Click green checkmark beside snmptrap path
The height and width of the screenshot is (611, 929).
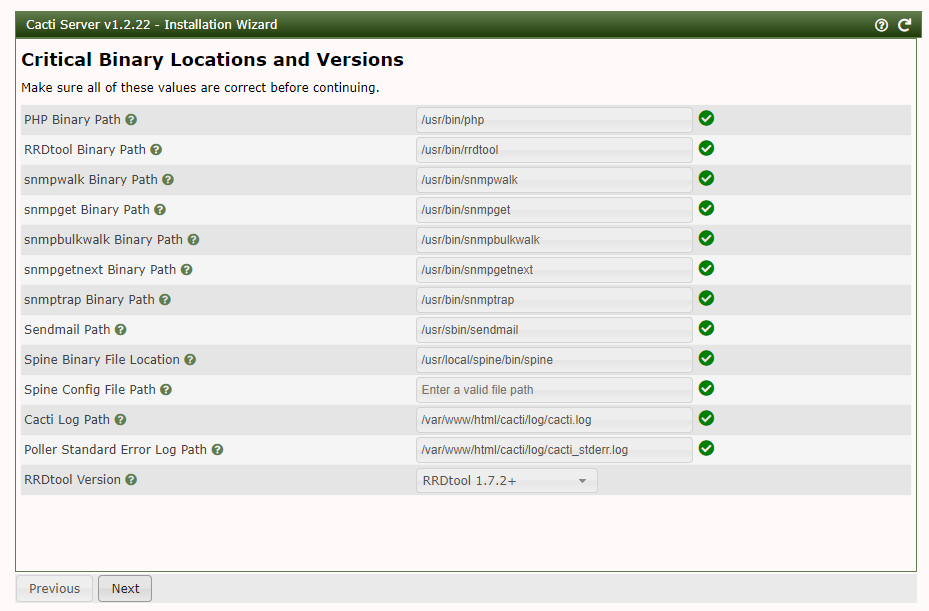pyautogui.click(x=706, y=298)
